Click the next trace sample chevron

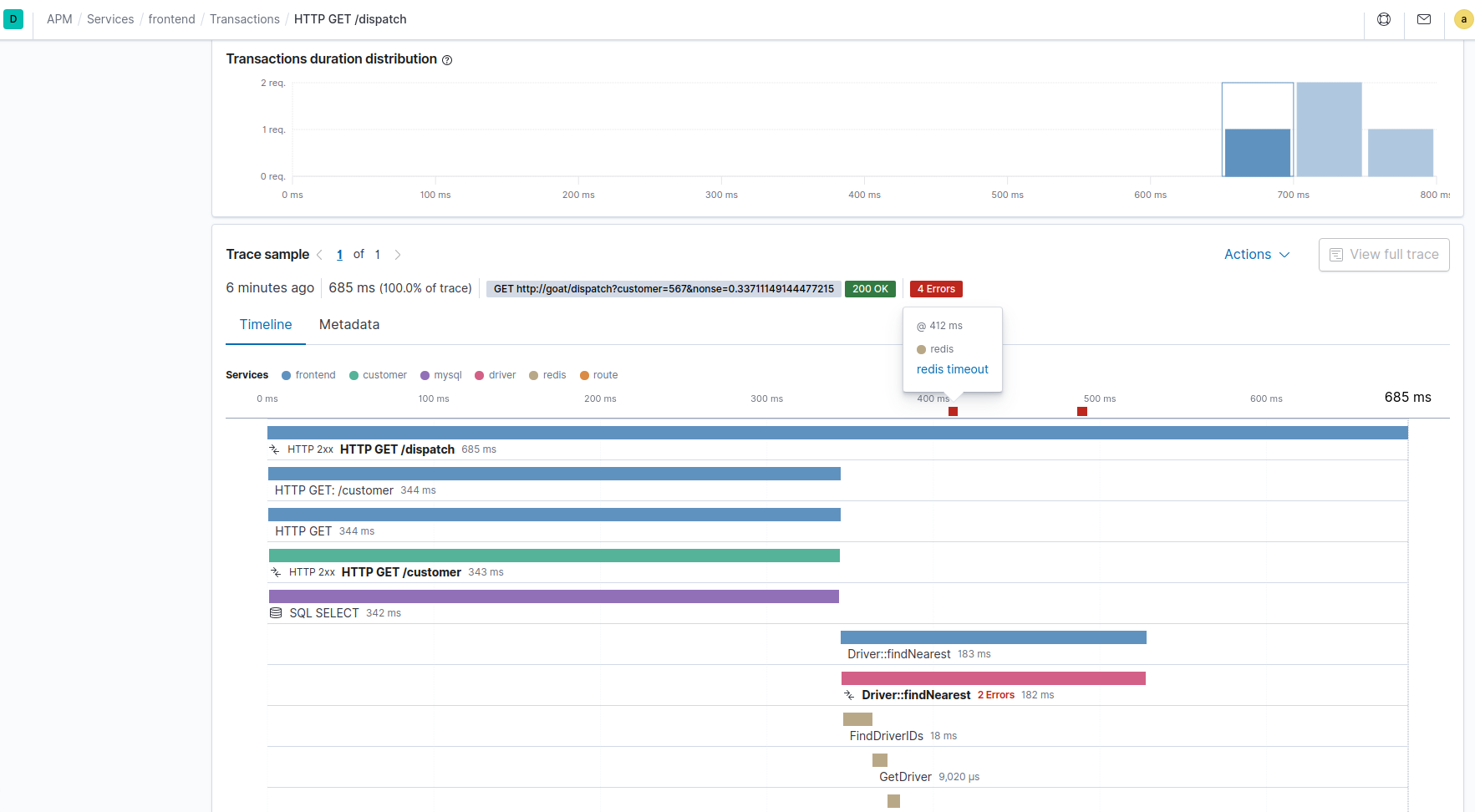click(398, 254)
